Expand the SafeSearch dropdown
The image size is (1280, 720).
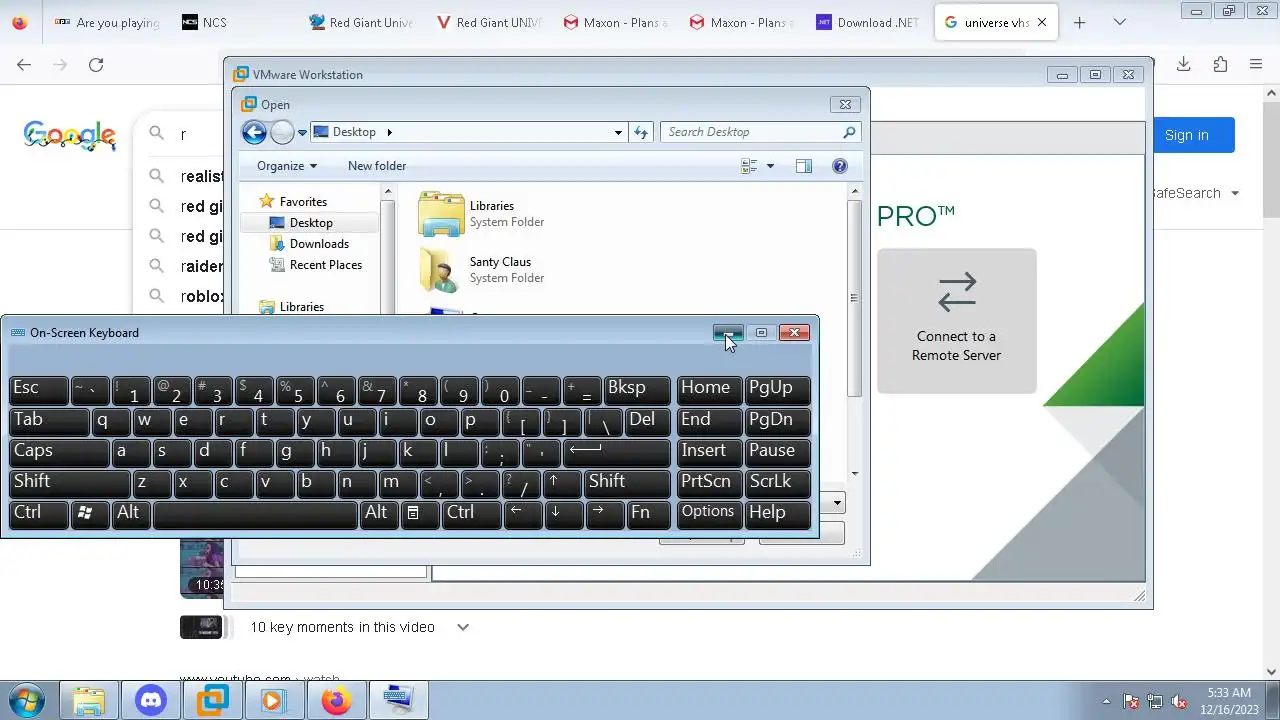coord(1235,193)
